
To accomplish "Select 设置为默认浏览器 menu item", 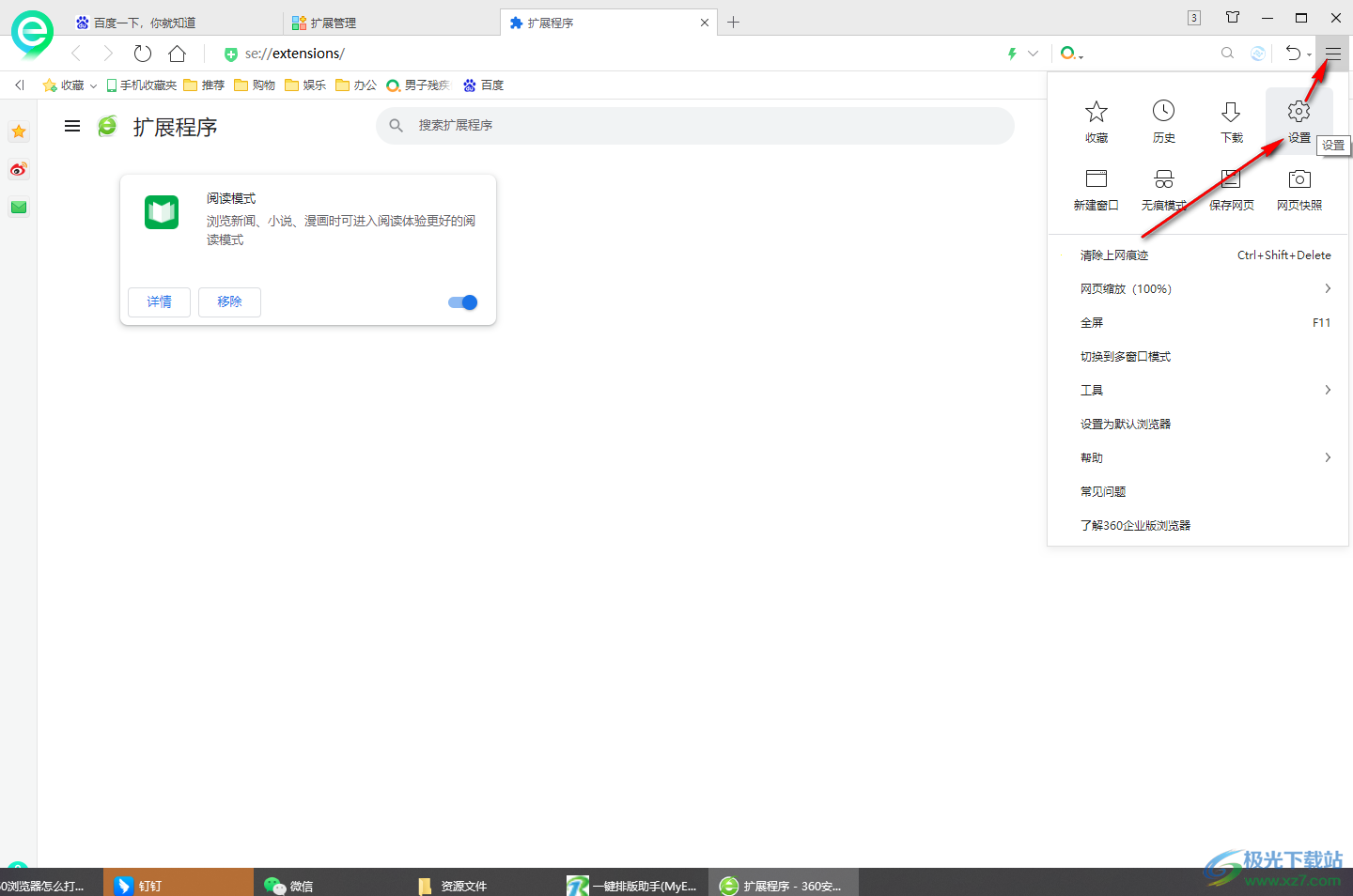I will click(x=1198, y=425).
